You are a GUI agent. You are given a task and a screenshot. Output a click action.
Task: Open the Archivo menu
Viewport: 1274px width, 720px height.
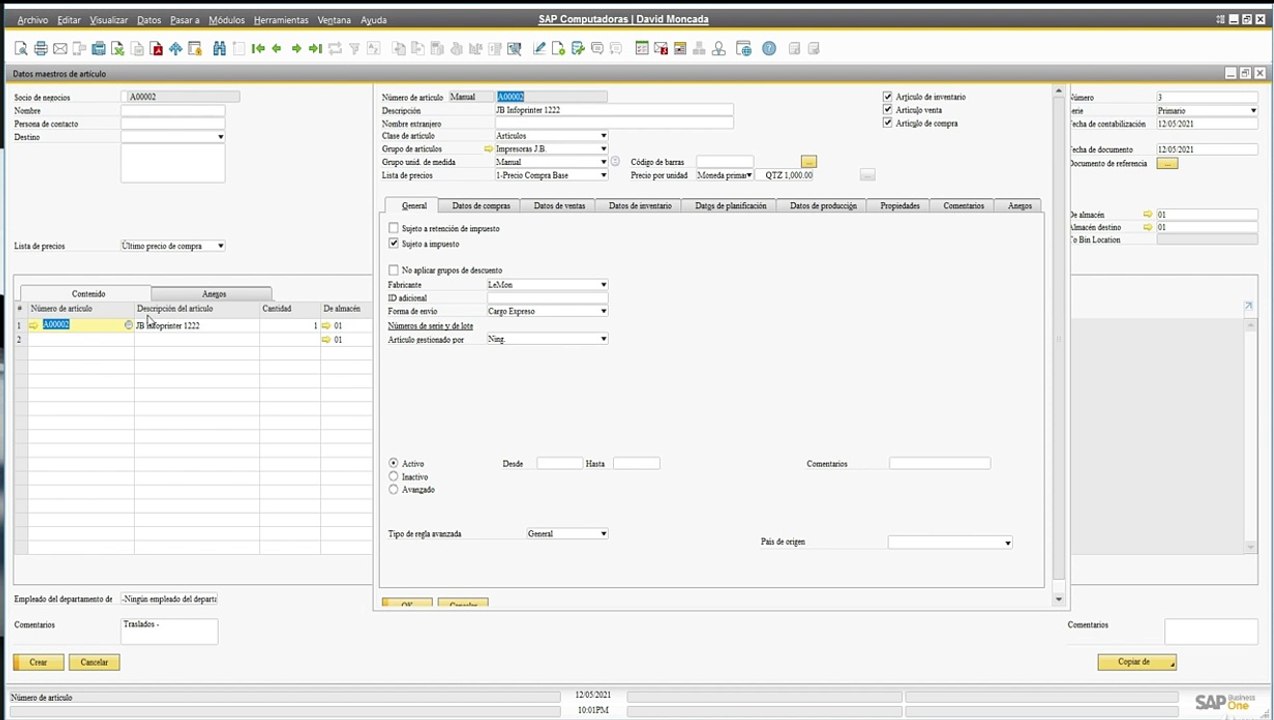(x=32, y=20)
